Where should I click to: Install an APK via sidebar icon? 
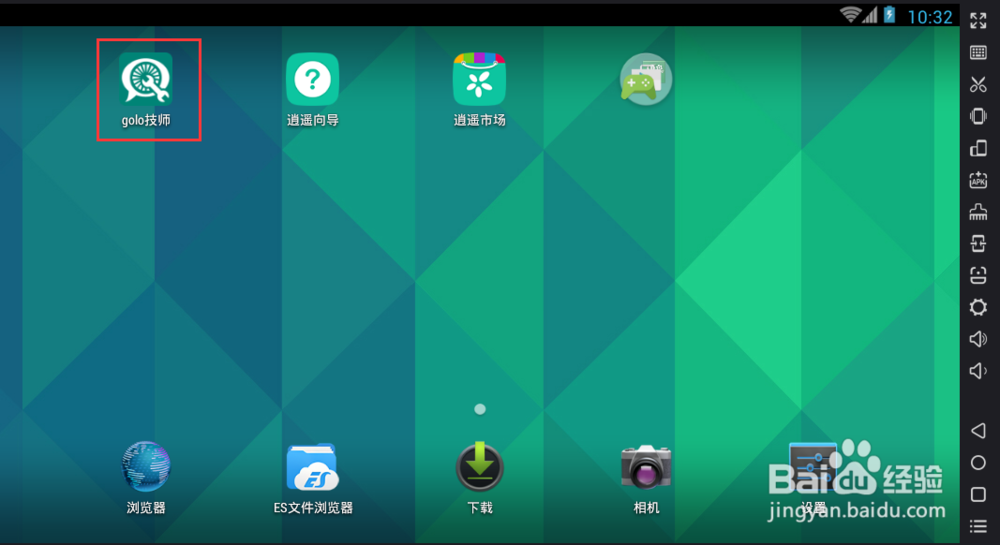pos(978,180)
